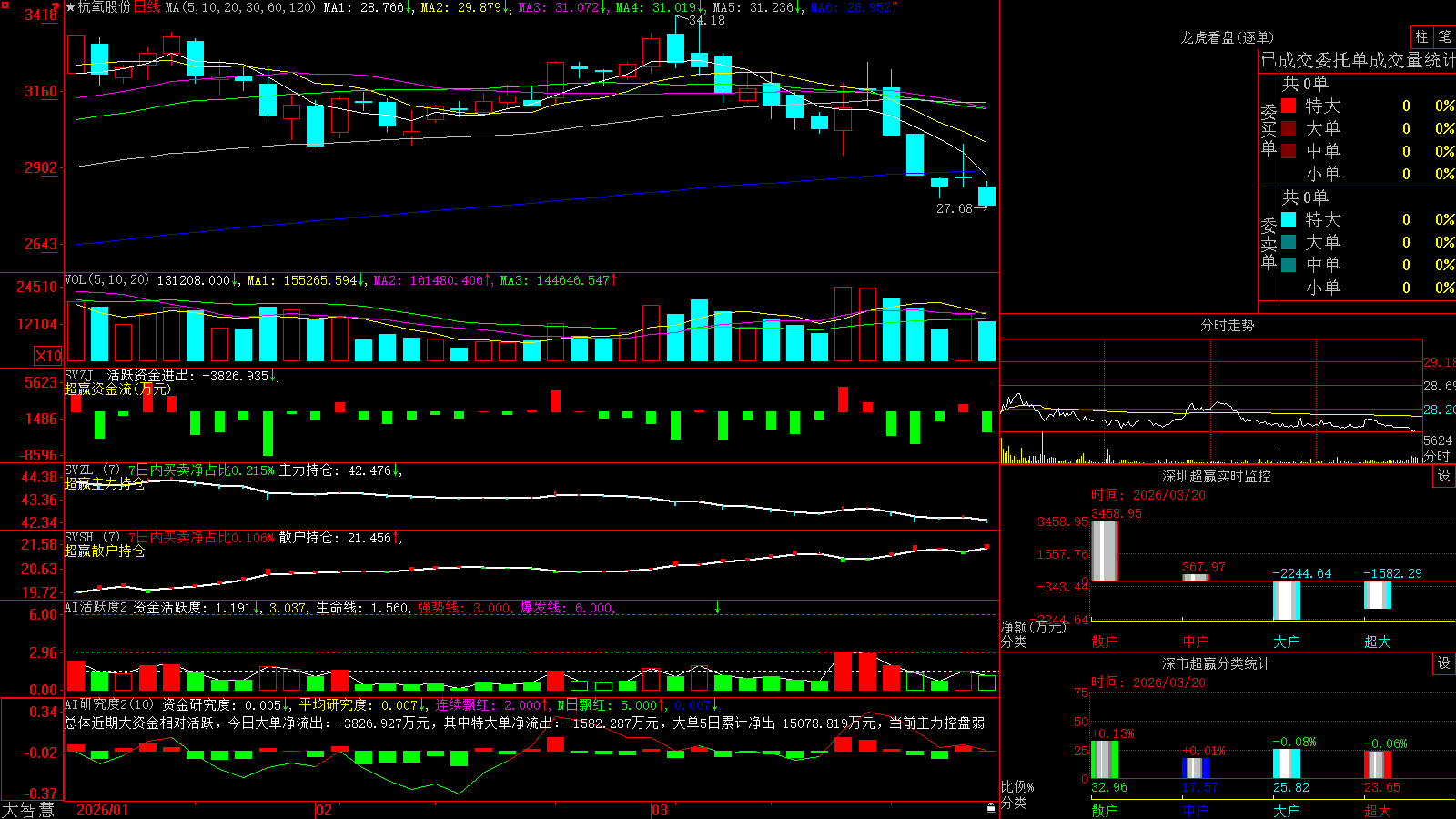Click the 日线 period label

147,7
